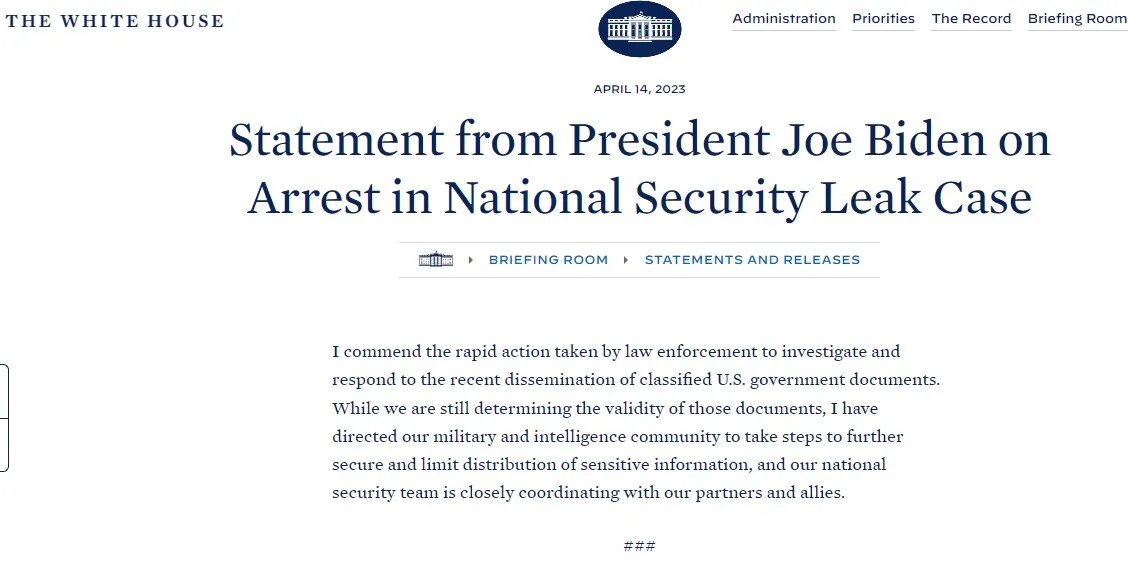Click the arrow before Statements and Releases breadcrumb
This screenshot has width=1144, height=567.
[x=626, y=260]
